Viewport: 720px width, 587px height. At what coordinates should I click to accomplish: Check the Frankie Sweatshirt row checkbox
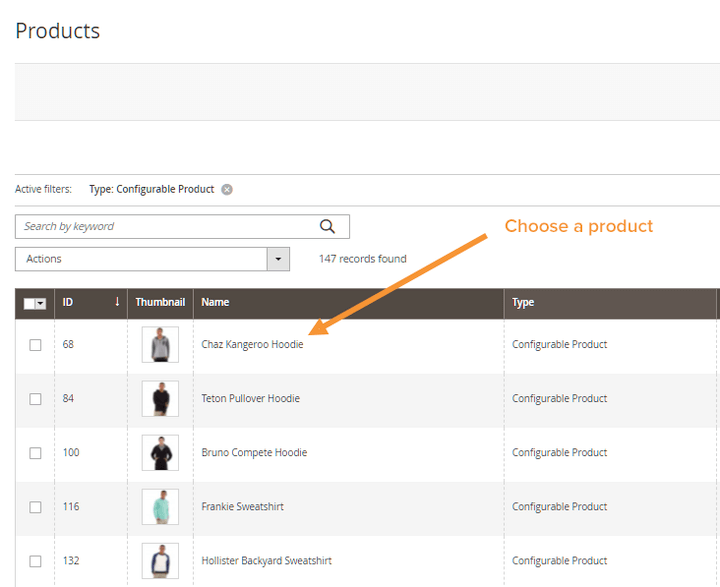[35, 507]
